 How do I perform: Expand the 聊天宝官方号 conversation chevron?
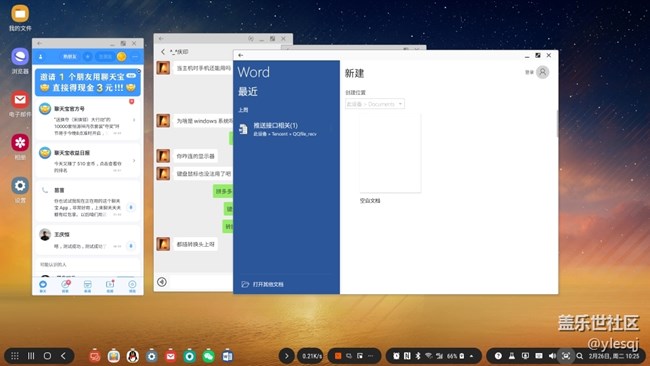pos(134,120)
